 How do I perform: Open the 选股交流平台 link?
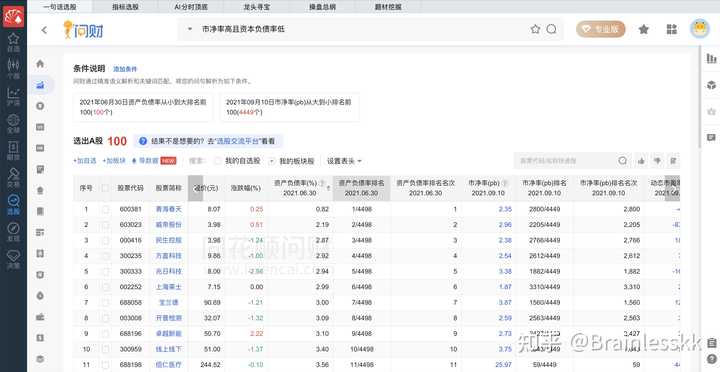237,141
